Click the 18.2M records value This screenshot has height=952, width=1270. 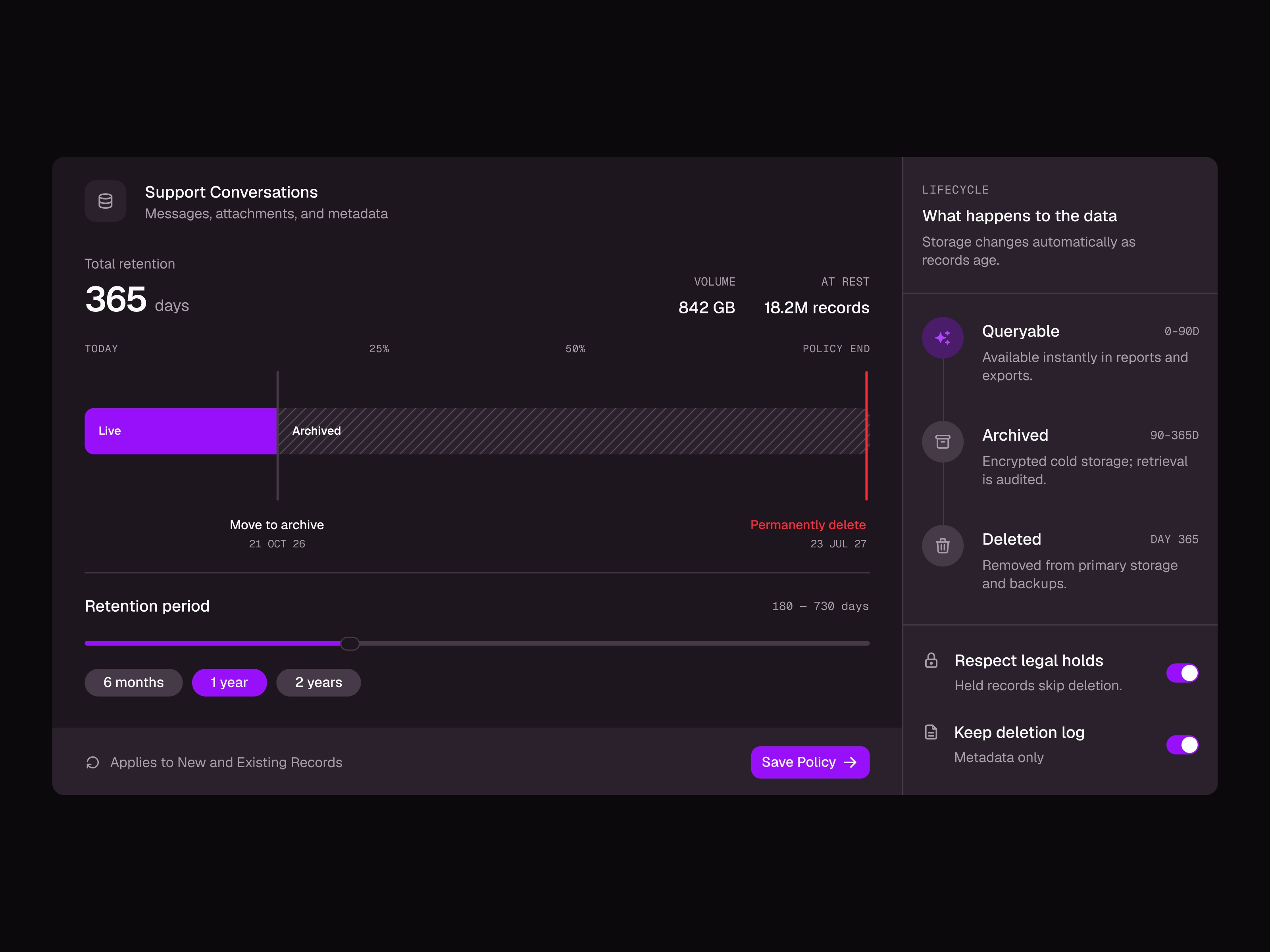(816, 307)
